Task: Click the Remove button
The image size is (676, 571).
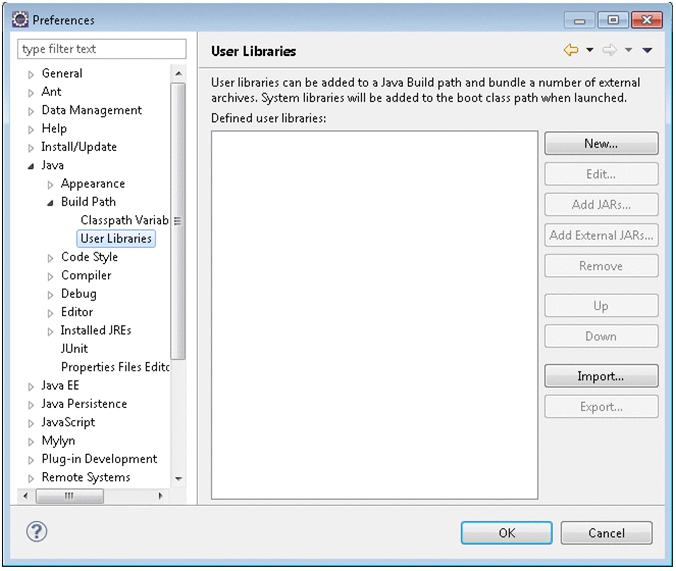Action: click(601, 266)
